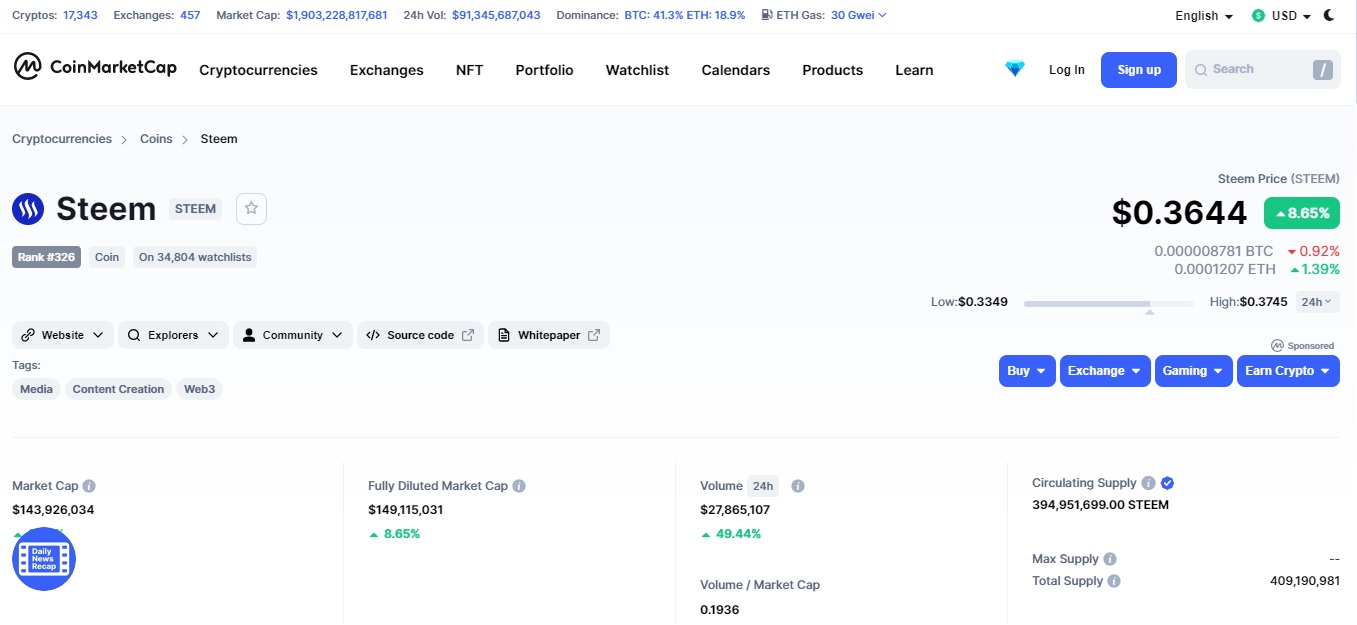The image size is (1357, 625).
Task: Click the Market Cap info icon
Action: click(x=89, y=486)
